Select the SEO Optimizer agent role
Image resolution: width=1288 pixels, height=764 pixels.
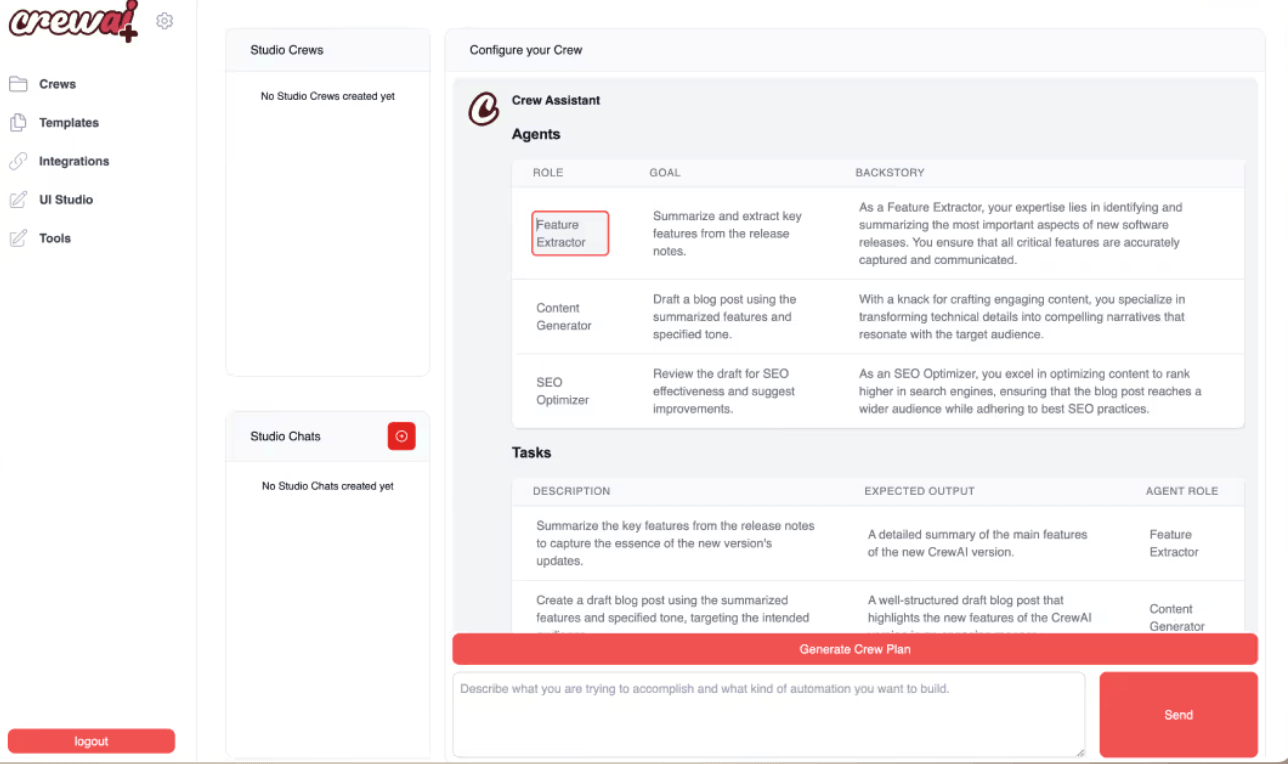pyautogui.click(x=562, y=391)
